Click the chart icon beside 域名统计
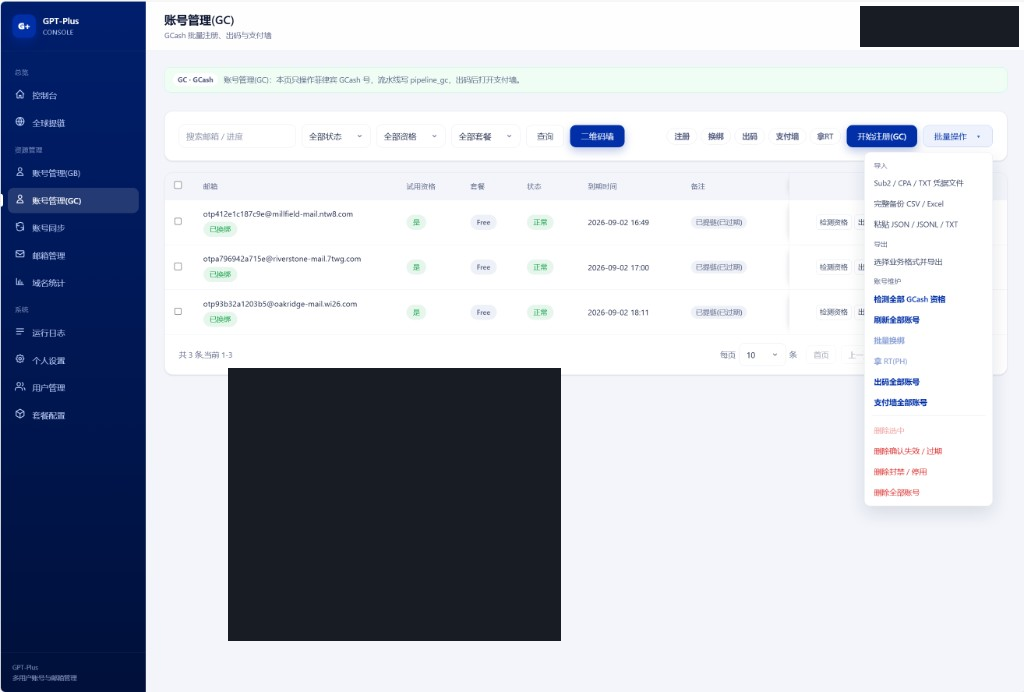The image size is (1024, 692). [20, 282]
